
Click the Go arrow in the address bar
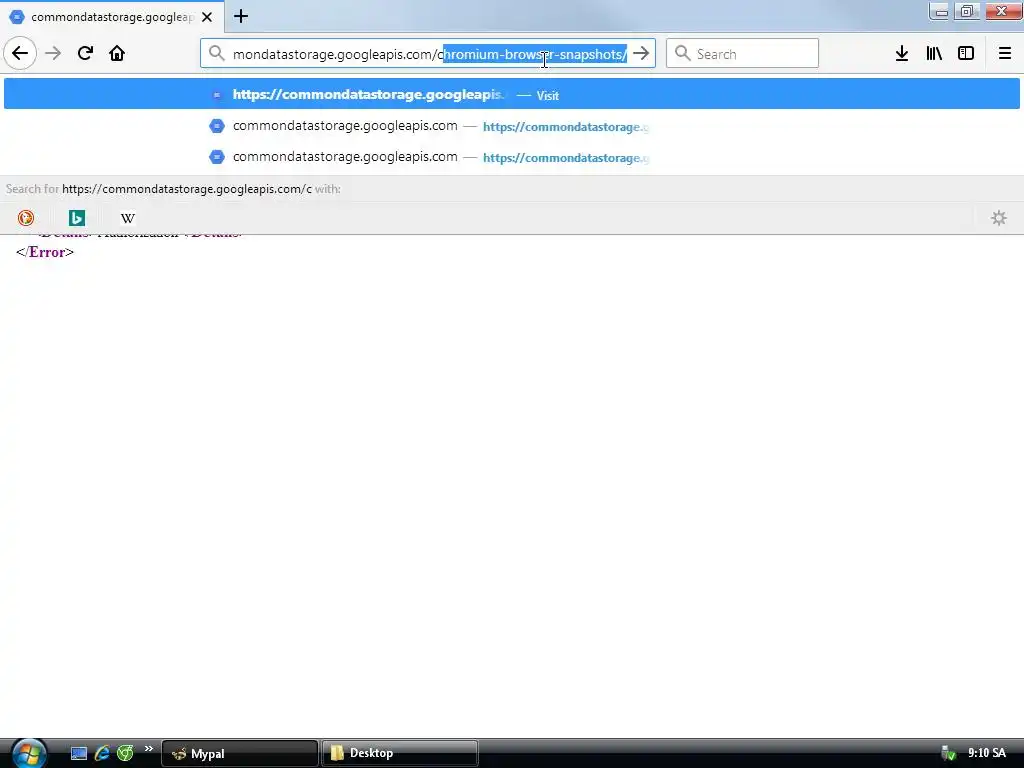point(641,53)
